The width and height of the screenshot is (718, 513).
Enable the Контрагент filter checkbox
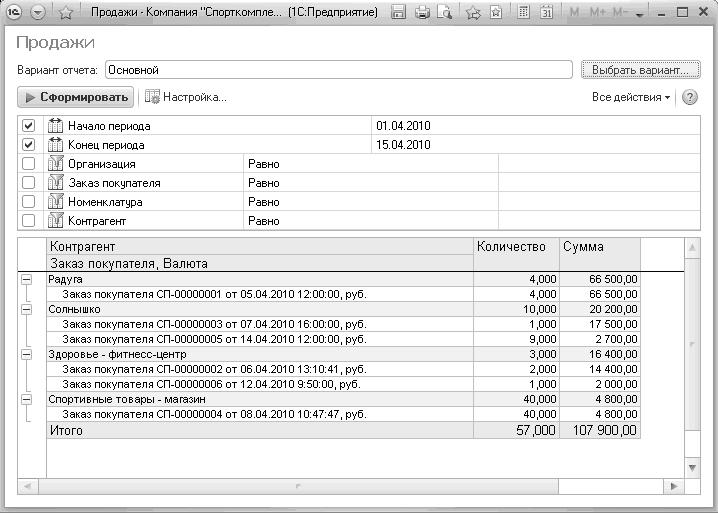(28, 220)
